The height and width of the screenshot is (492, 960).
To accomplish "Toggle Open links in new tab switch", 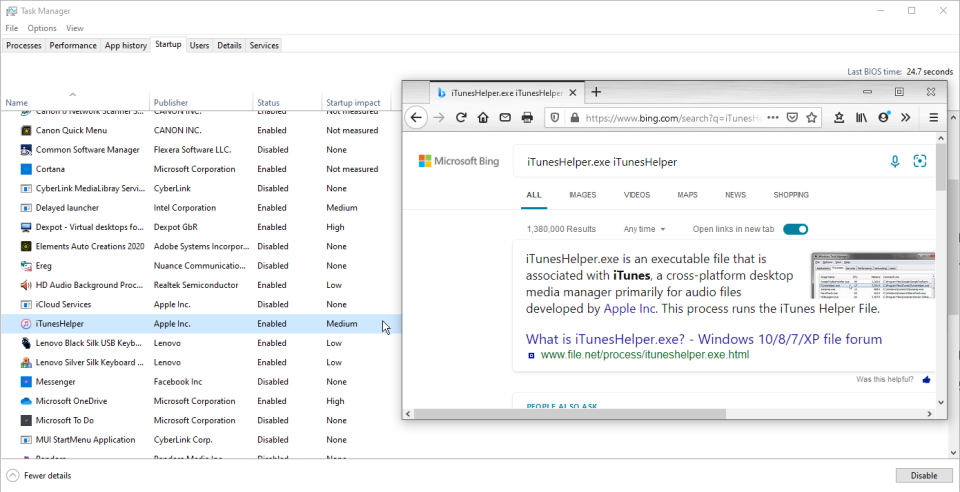I will tap(795, 229).
